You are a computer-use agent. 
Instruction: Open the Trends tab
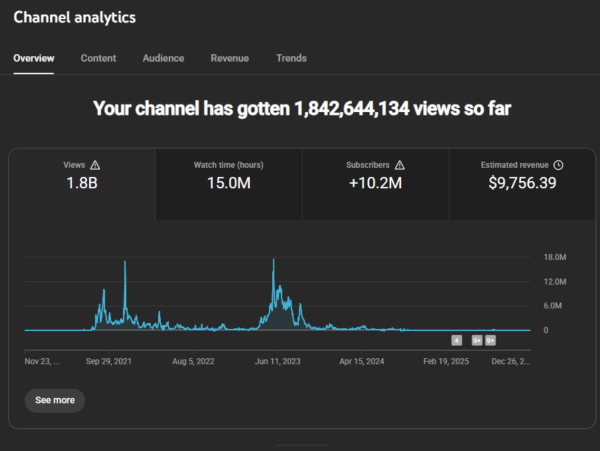point(291,59)
